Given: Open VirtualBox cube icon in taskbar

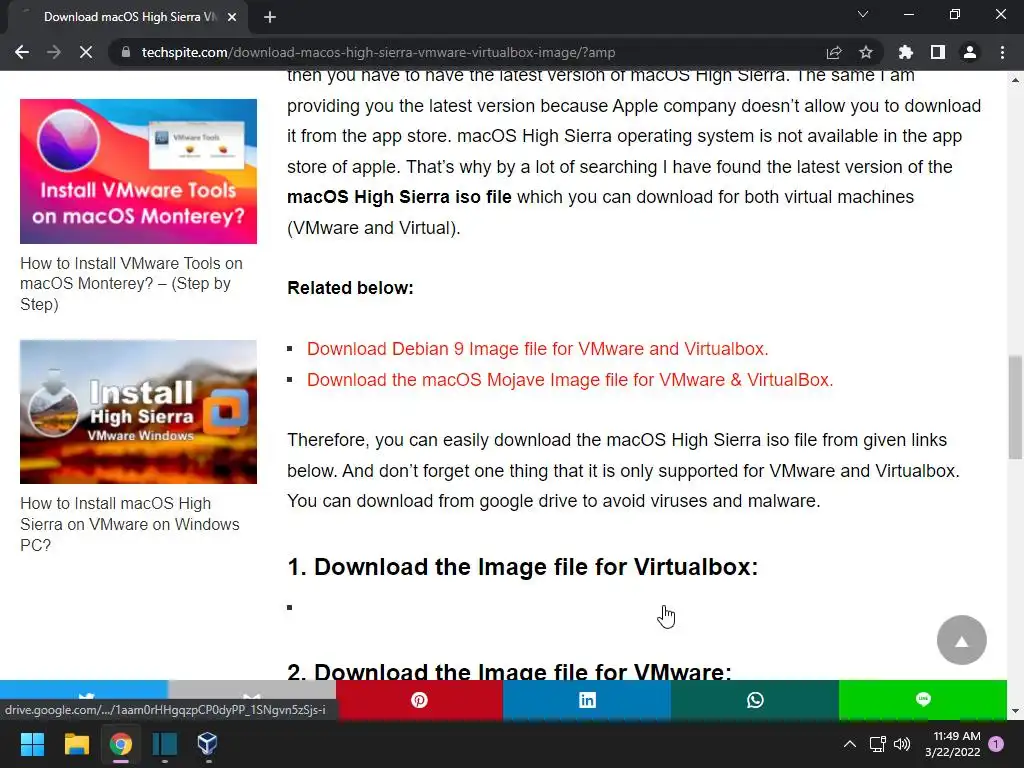Looking at the screenshot, I should tap(208, 743).
